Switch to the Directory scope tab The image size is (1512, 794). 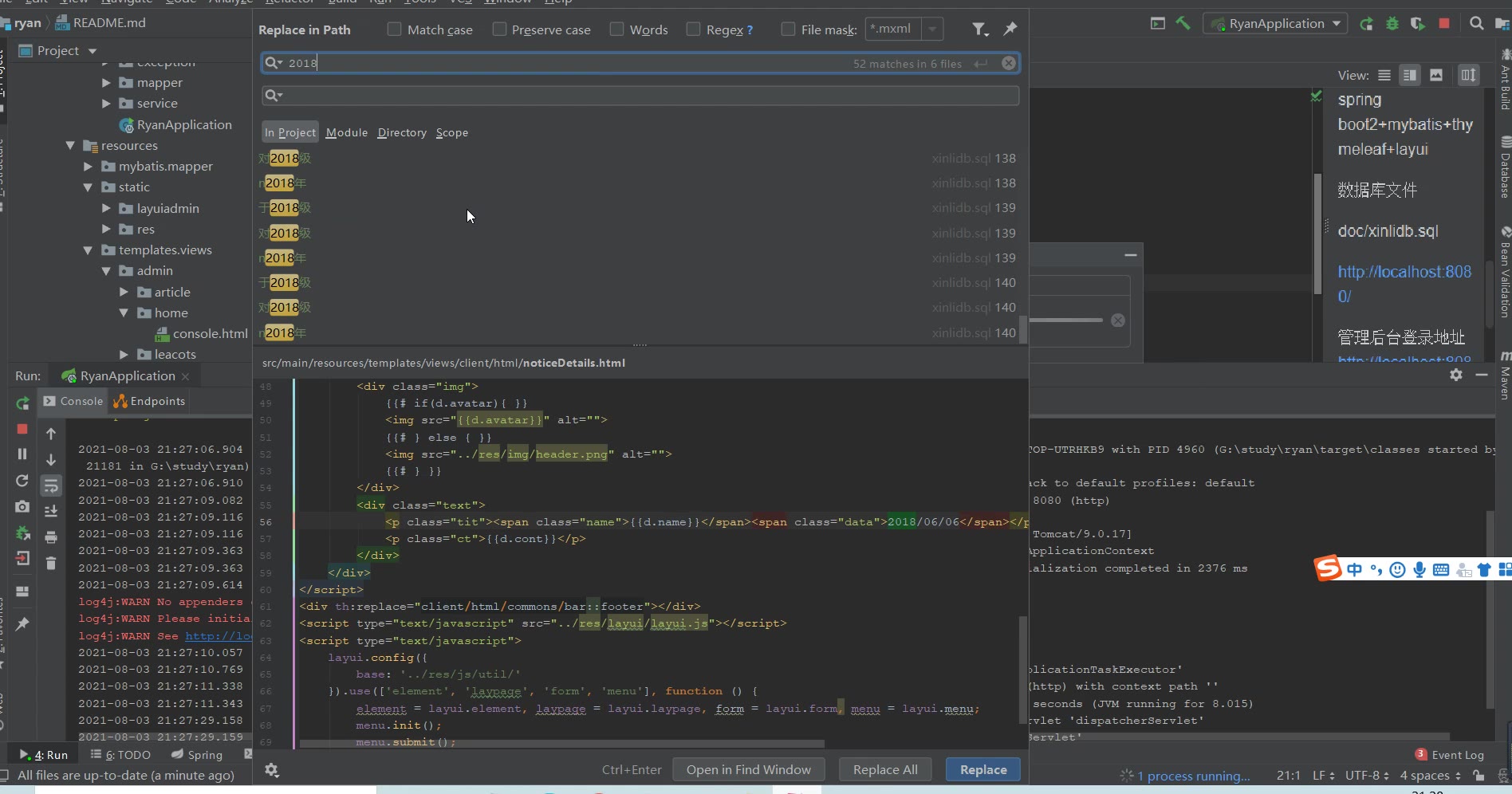[402, 132]
